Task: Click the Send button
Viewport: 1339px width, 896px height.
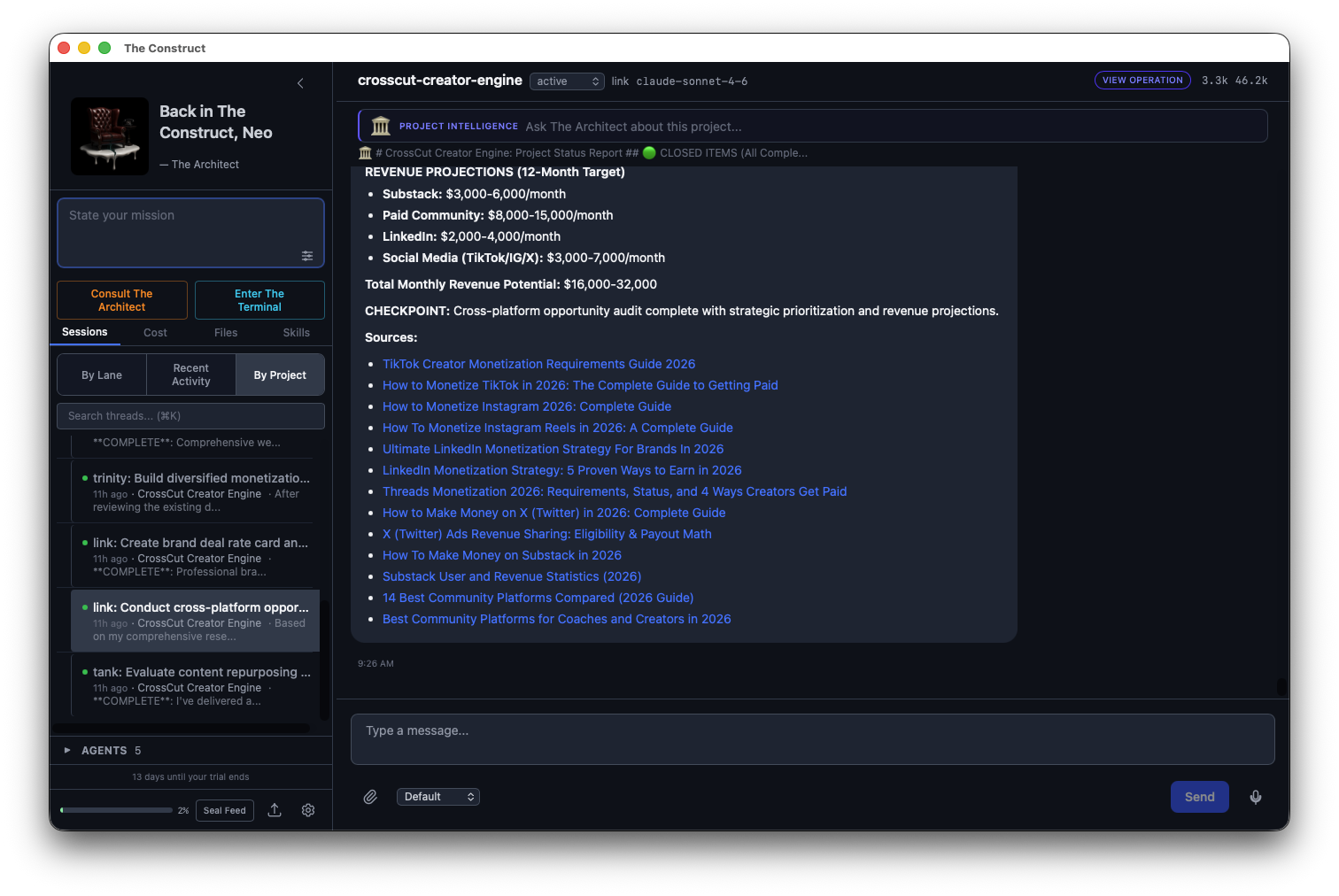Action: click(1200, 797)
